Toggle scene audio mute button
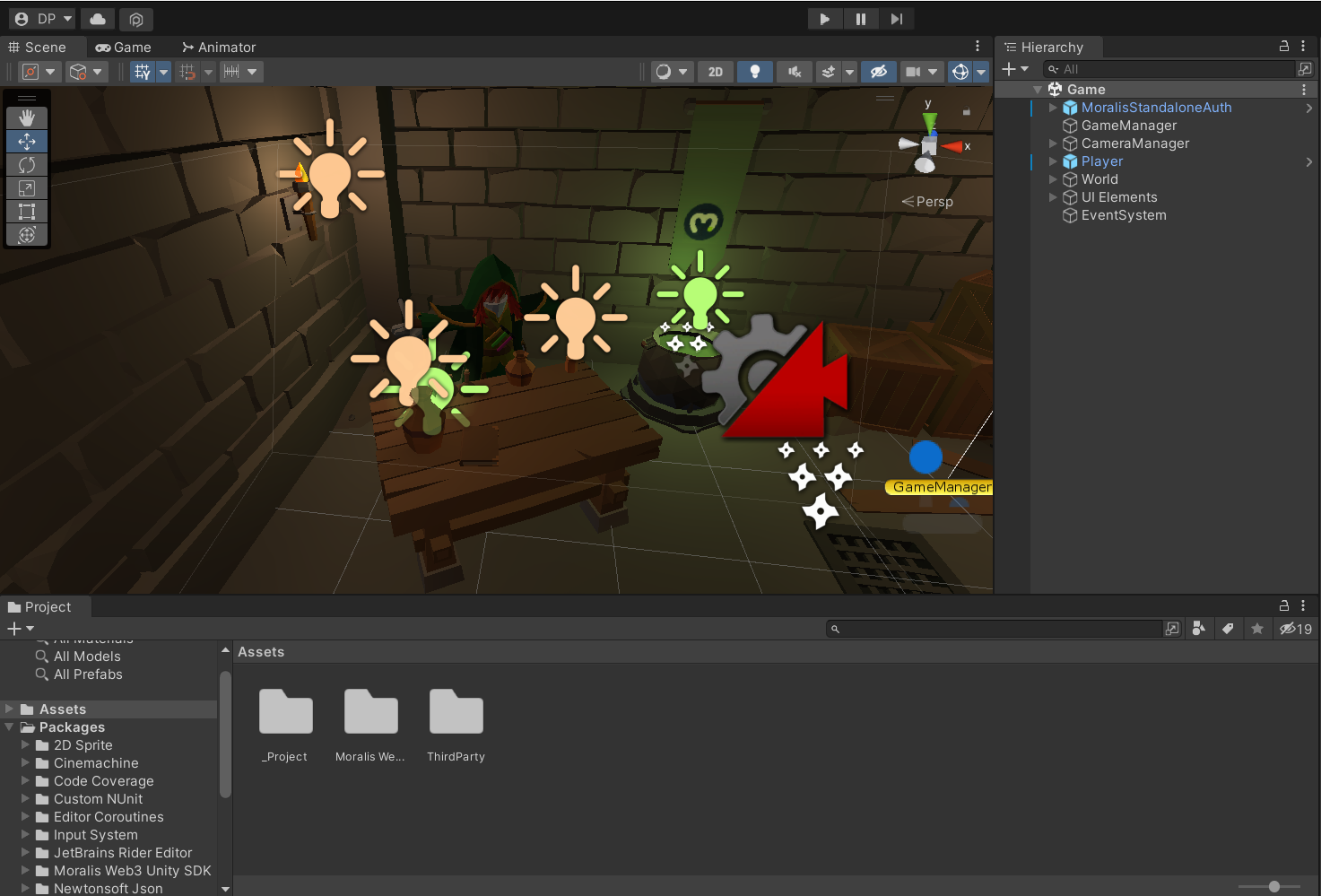1321x896 pixels. 795,72
